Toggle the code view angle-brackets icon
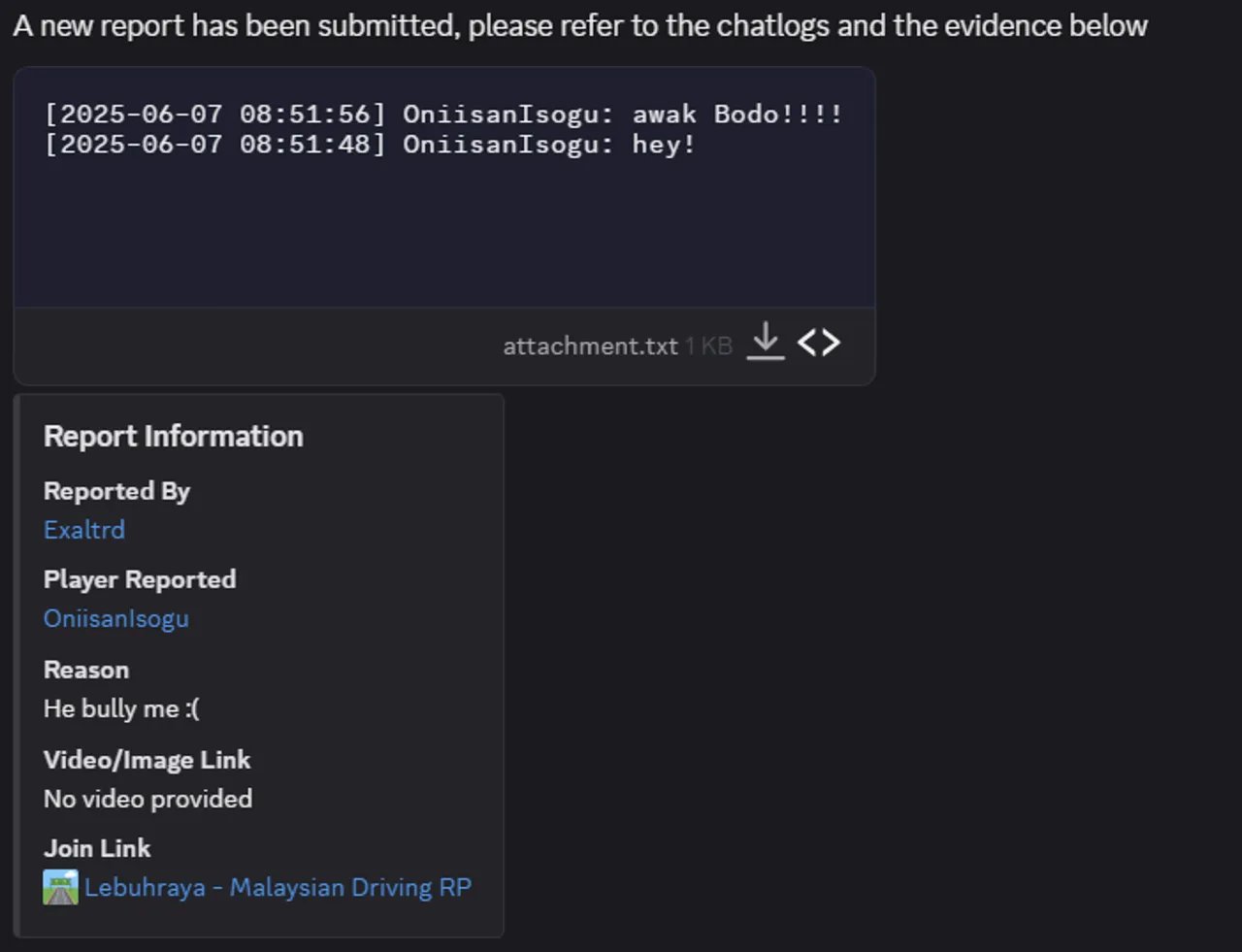This screenshot has width=1242, height=952. click(x=819, y=342)
